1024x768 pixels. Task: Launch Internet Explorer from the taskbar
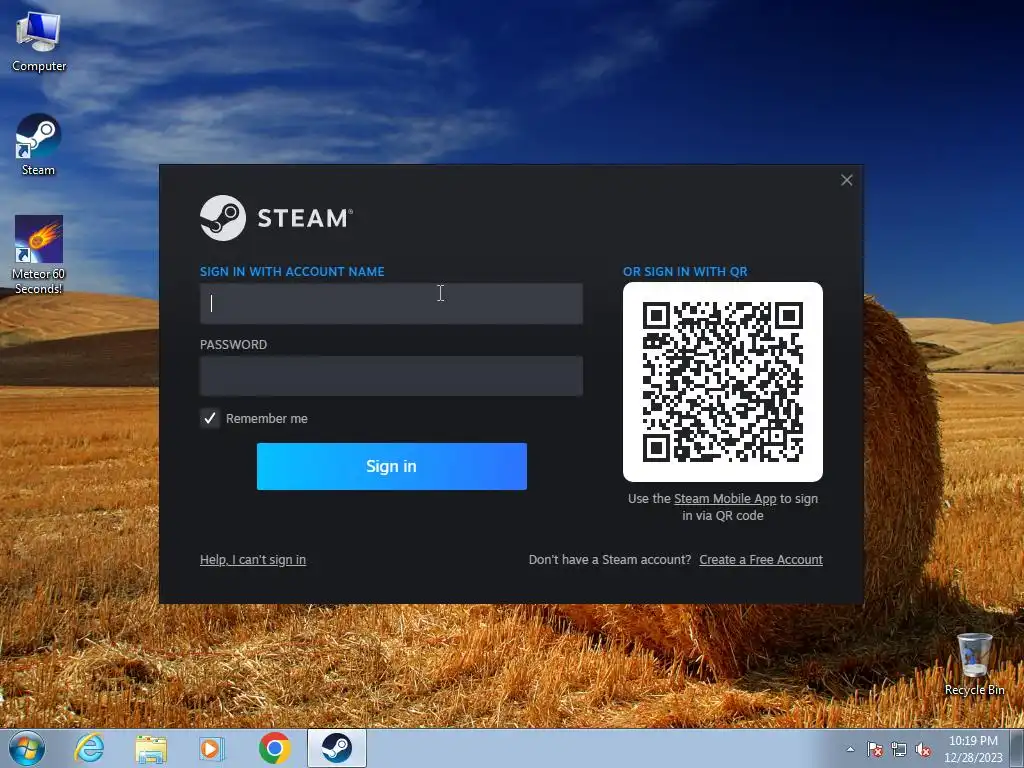click(x=89, y=748)
